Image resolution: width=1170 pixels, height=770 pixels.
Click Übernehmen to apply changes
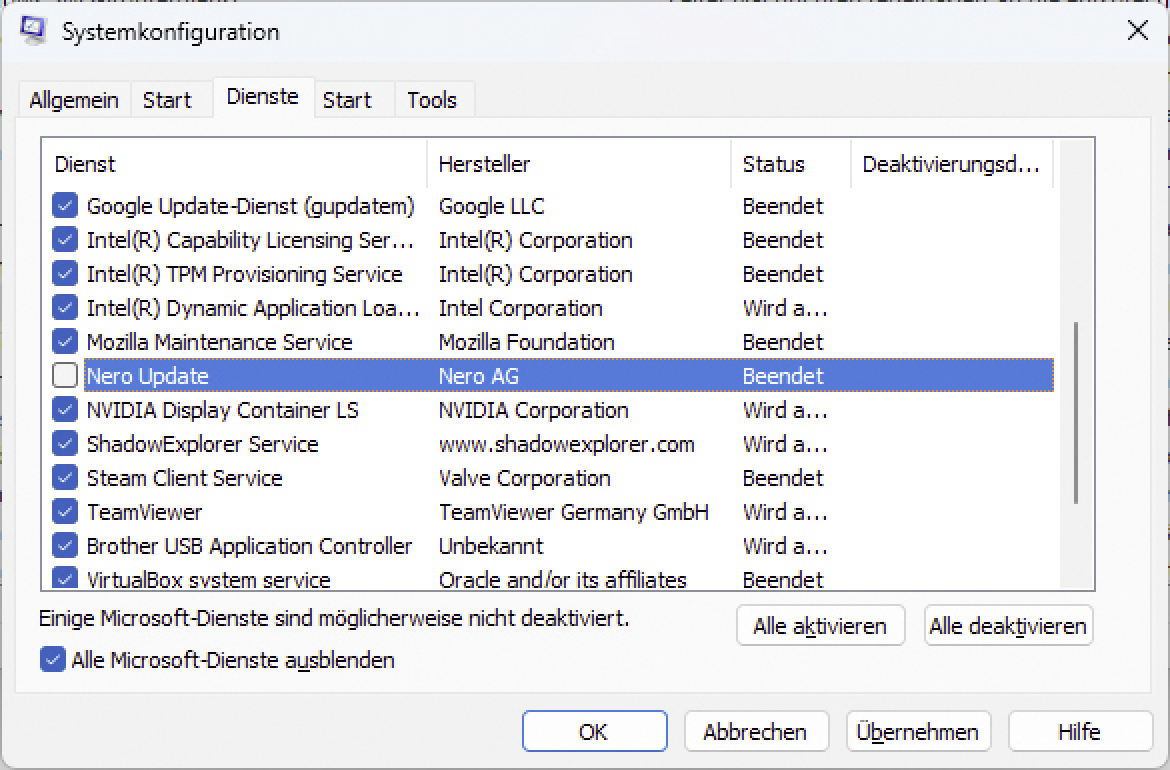918,731
